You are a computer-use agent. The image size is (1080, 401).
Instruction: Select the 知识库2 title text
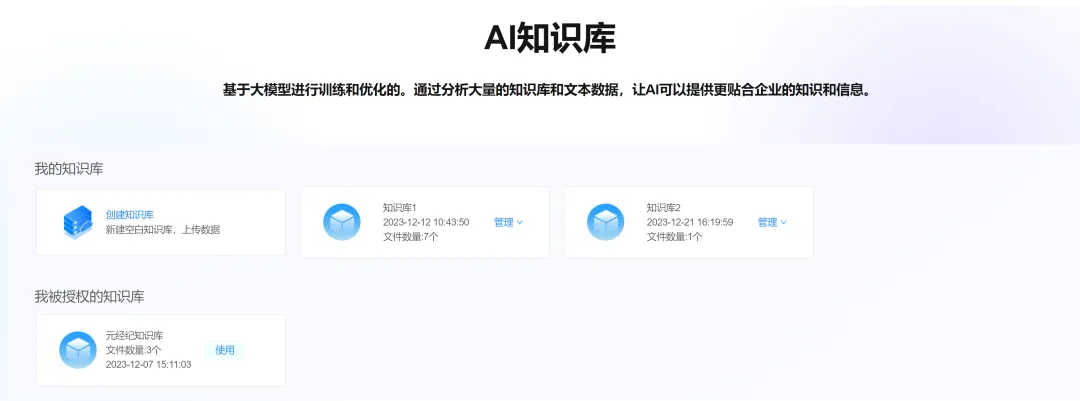pyautogui.click(x=664, y=207)
